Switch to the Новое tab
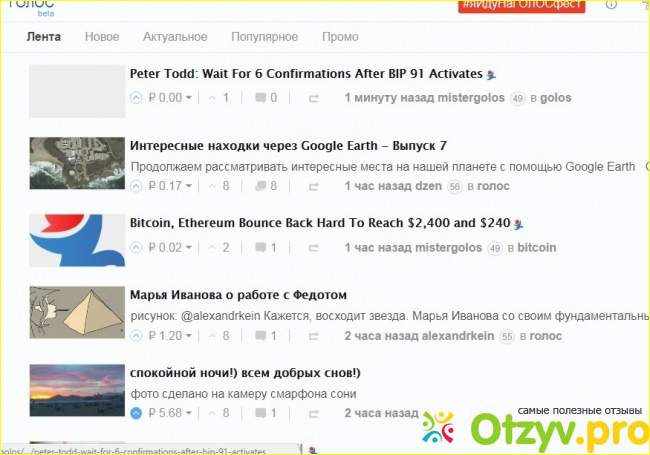650x455 pixels. tap(102, 37)
